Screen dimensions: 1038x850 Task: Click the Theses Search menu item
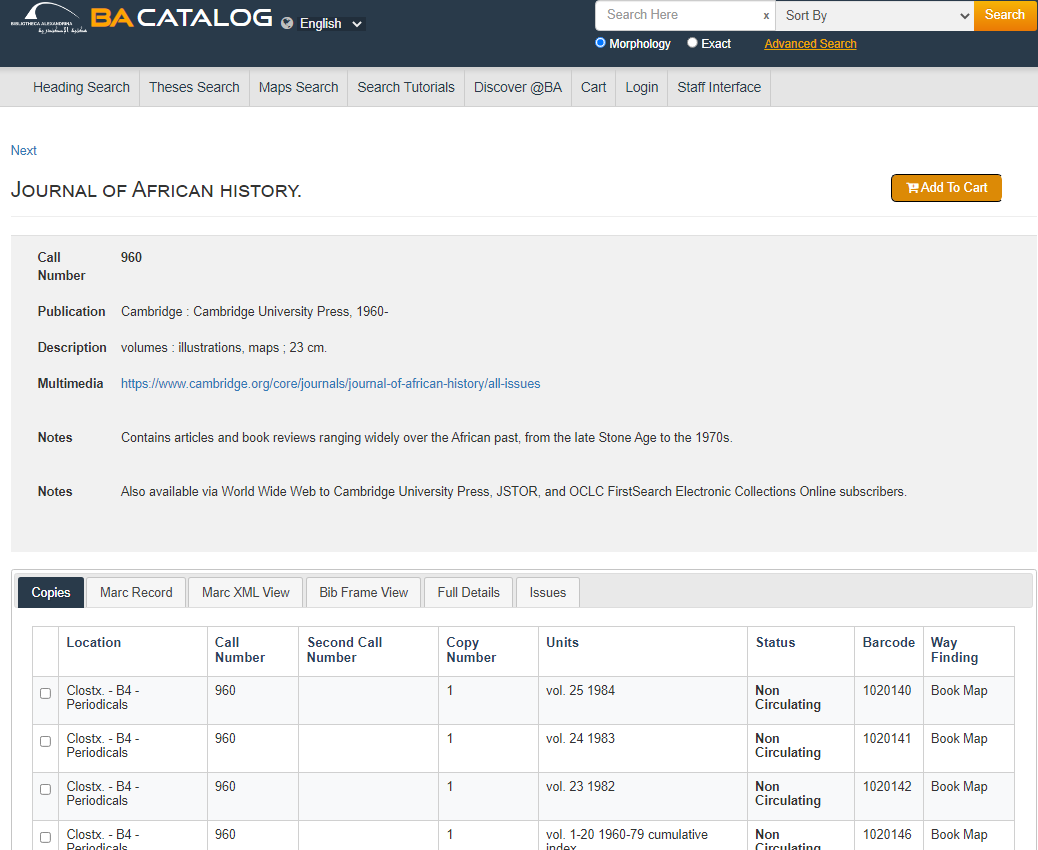point(194,87)
